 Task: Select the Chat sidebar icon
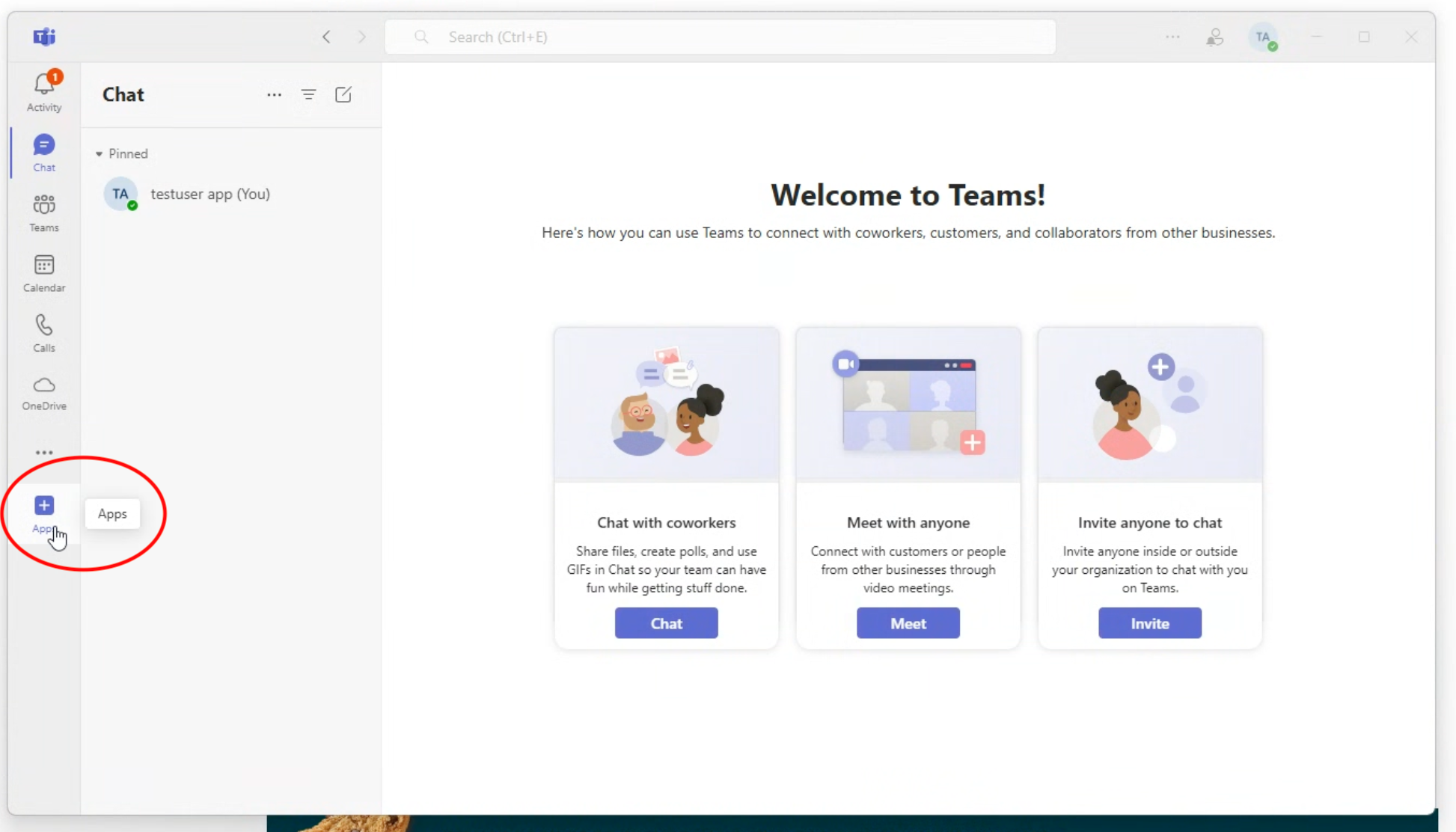click(44, 152)
